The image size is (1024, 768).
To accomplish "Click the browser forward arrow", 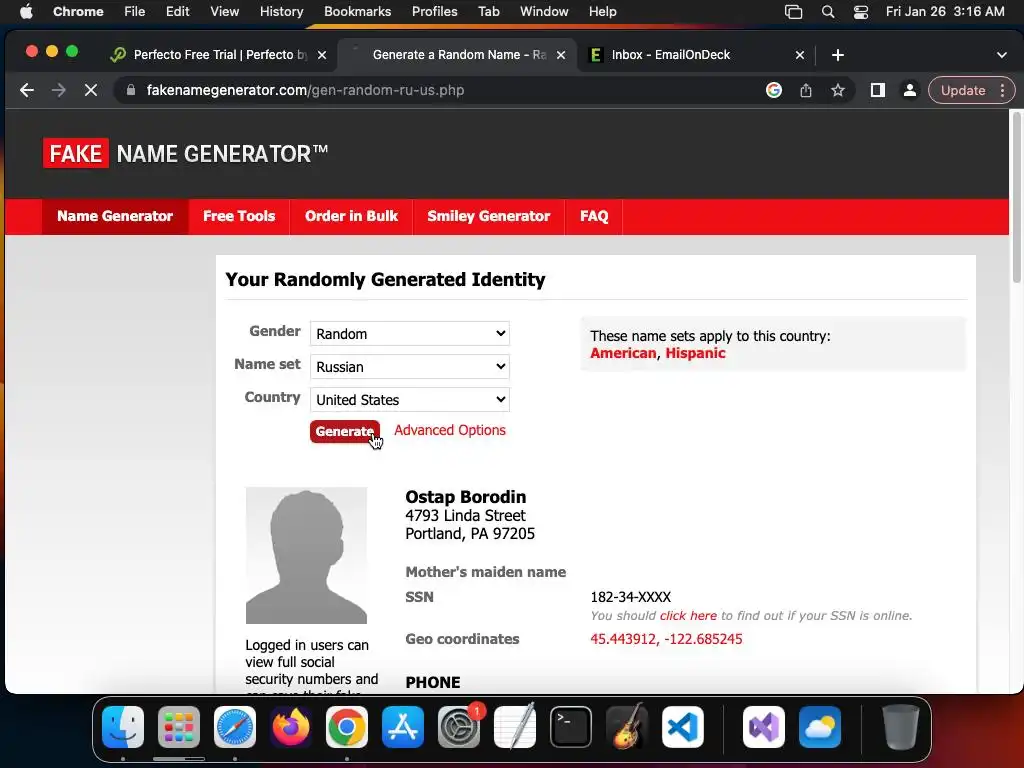I will click(x=59, y=90).
